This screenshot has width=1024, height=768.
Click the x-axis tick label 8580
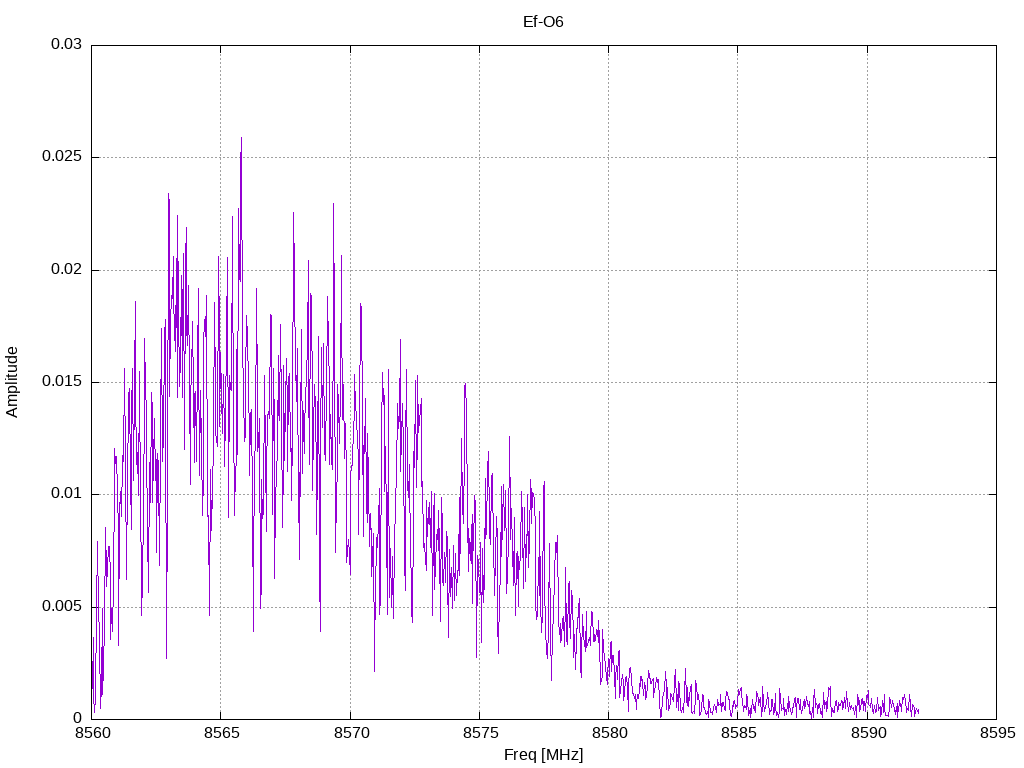pos(609,733)
